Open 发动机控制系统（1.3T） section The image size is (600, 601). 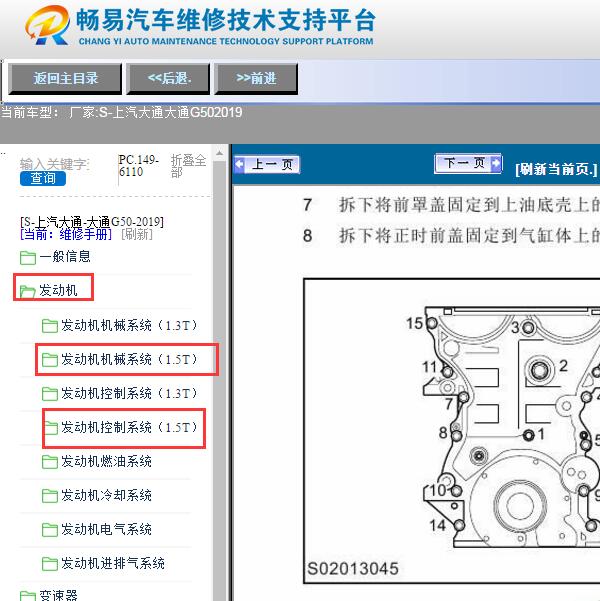[129, 393]
